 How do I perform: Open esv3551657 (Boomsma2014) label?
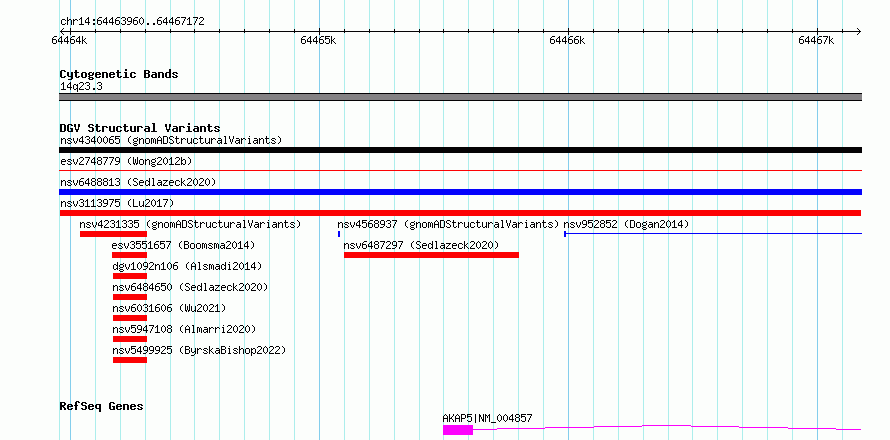183,245
